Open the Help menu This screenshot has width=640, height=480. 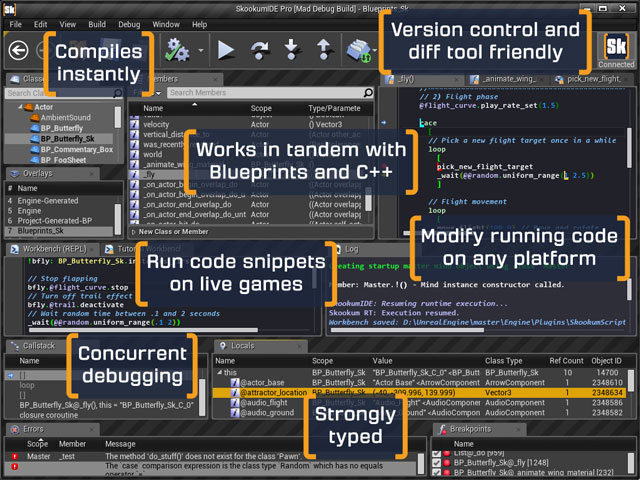[200, 24]
